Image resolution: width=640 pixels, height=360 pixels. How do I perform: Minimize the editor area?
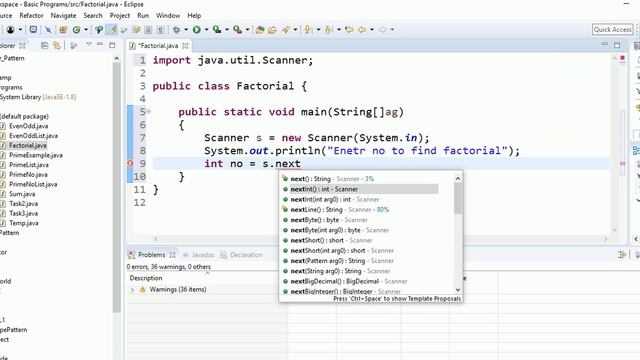604,44
